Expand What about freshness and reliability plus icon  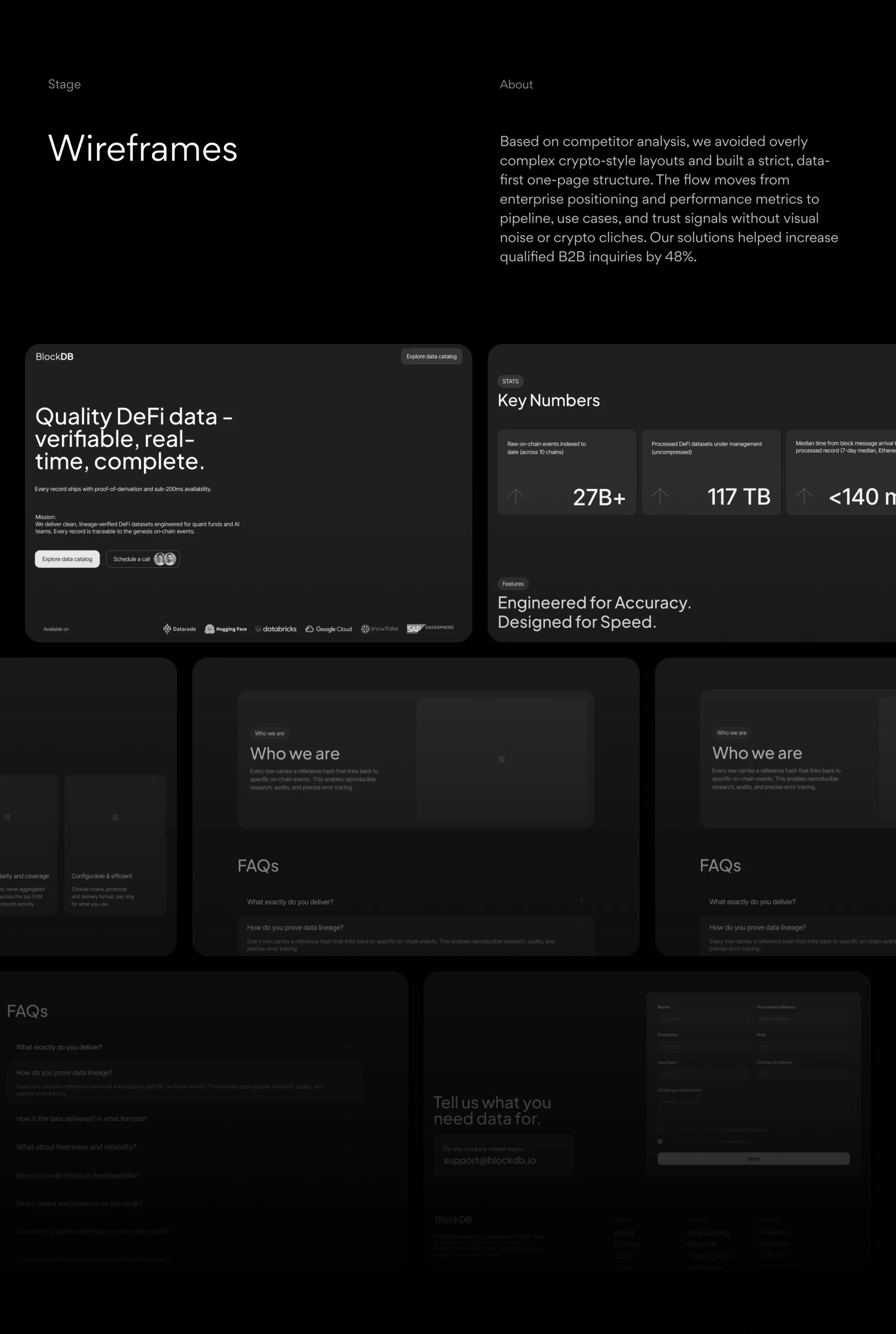[x=349, y=1146]
